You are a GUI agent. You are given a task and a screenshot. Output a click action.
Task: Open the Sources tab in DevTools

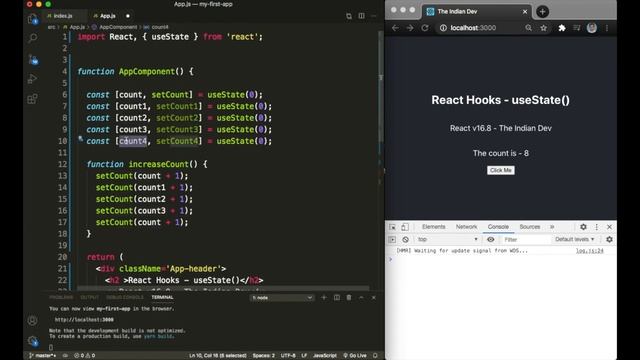530,227
